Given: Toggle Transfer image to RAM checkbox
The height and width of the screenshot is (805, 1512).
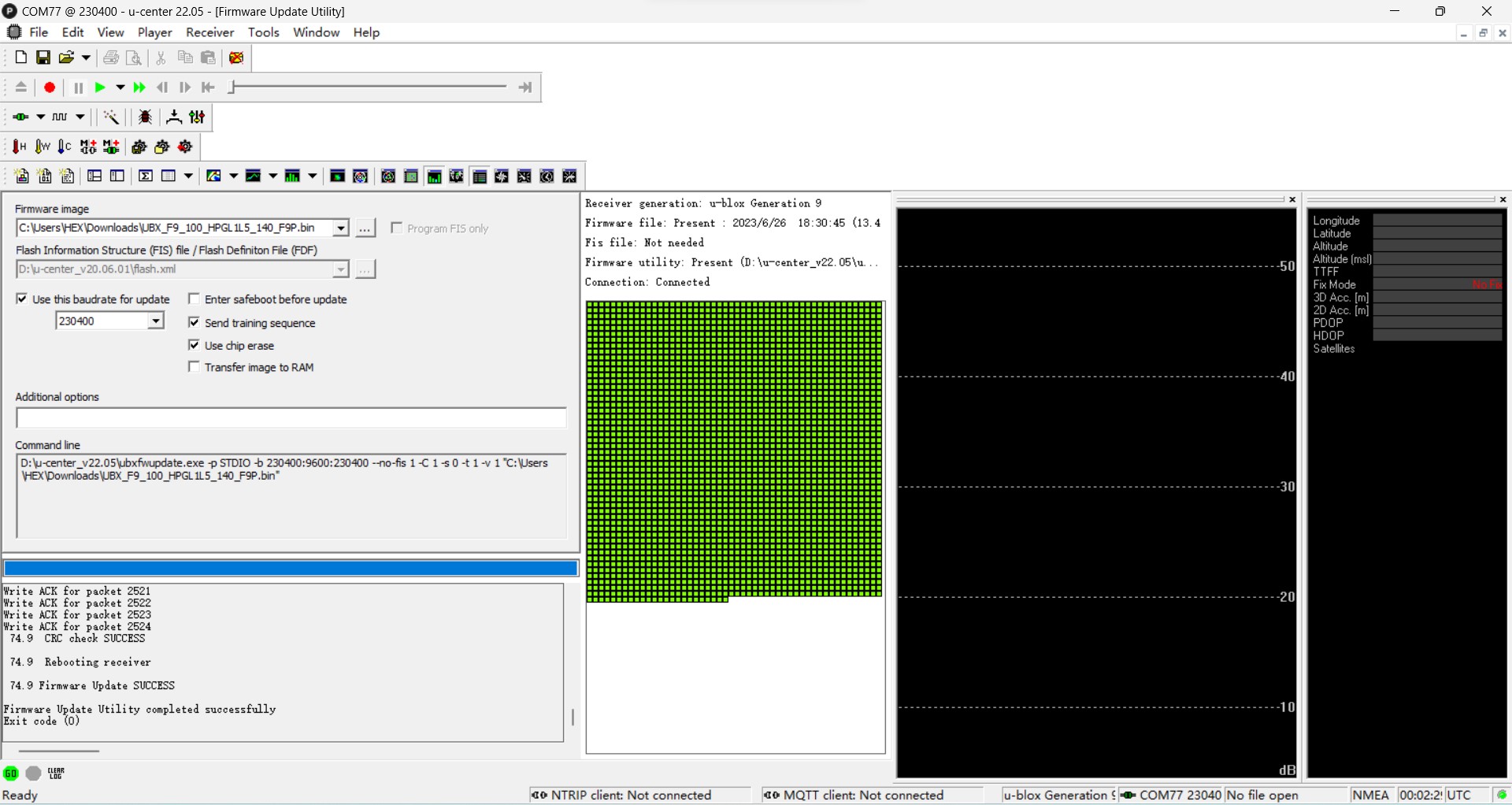Looking at the screenshot, I should 195,367.
